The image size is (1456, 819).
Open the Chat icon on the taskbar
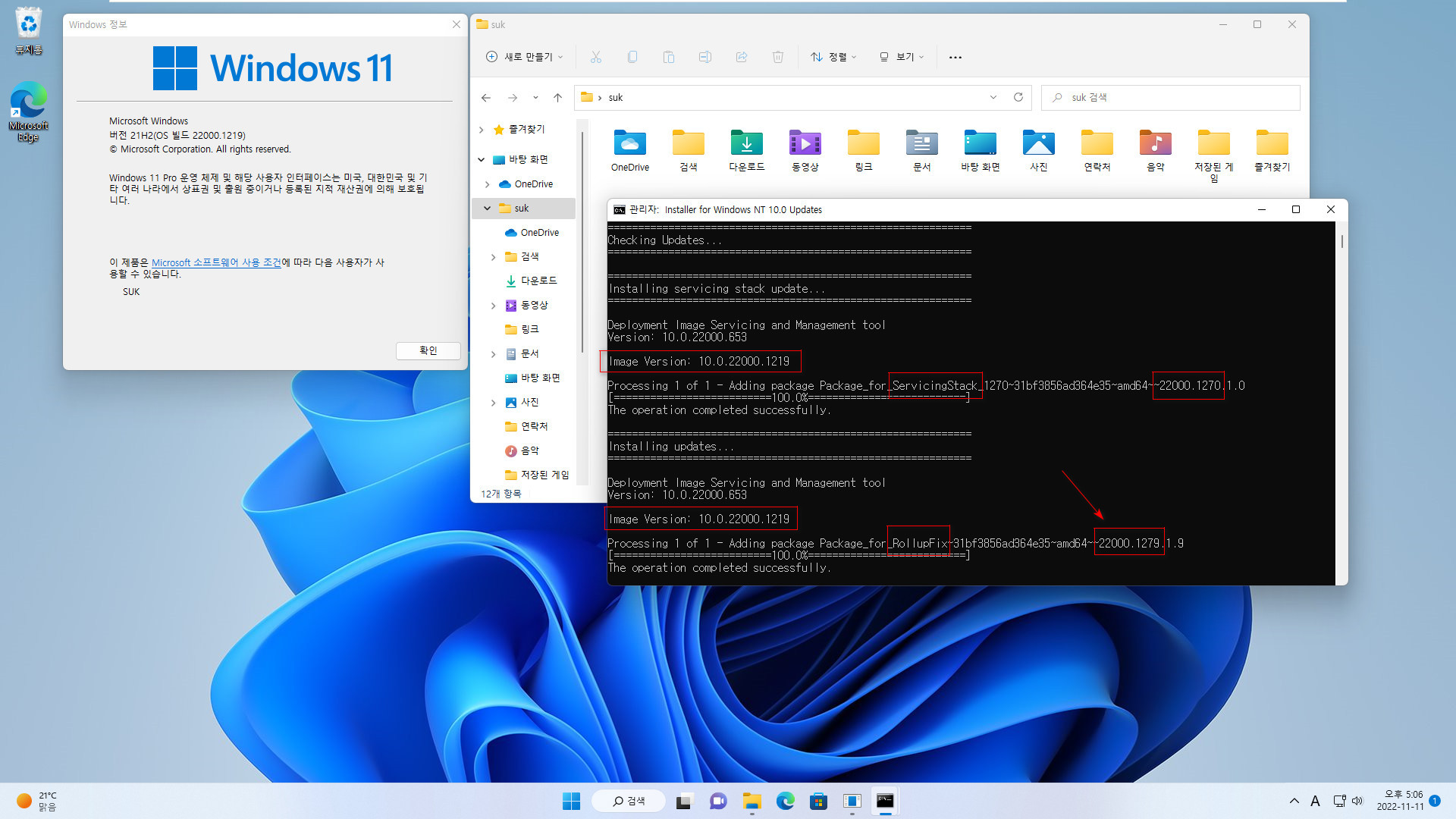(718, 801)
